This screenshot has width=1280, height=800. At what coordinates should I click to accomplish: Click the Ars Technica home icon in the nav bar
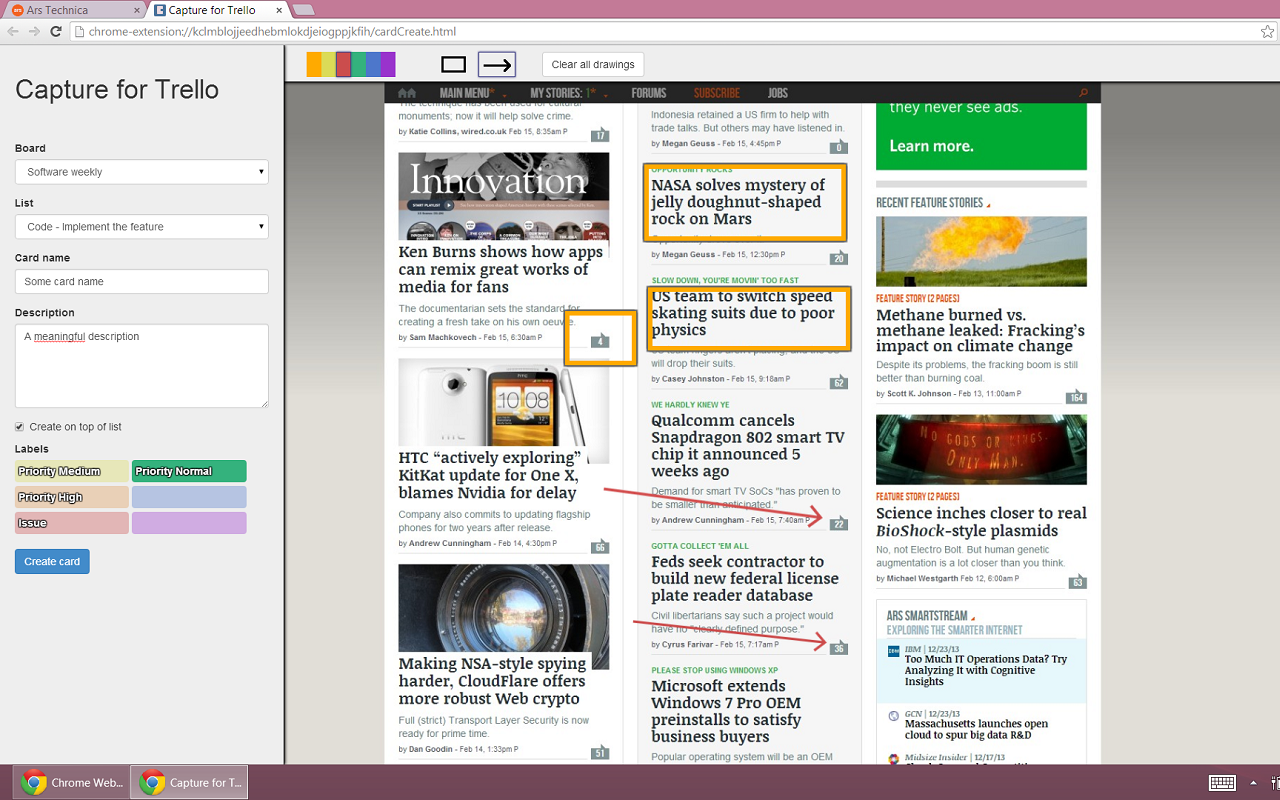406,93
